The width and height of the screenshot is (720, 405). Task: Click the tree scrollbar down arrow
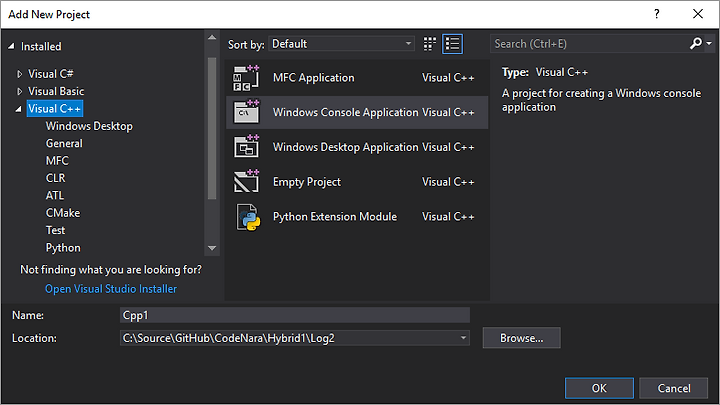(212, 248)
